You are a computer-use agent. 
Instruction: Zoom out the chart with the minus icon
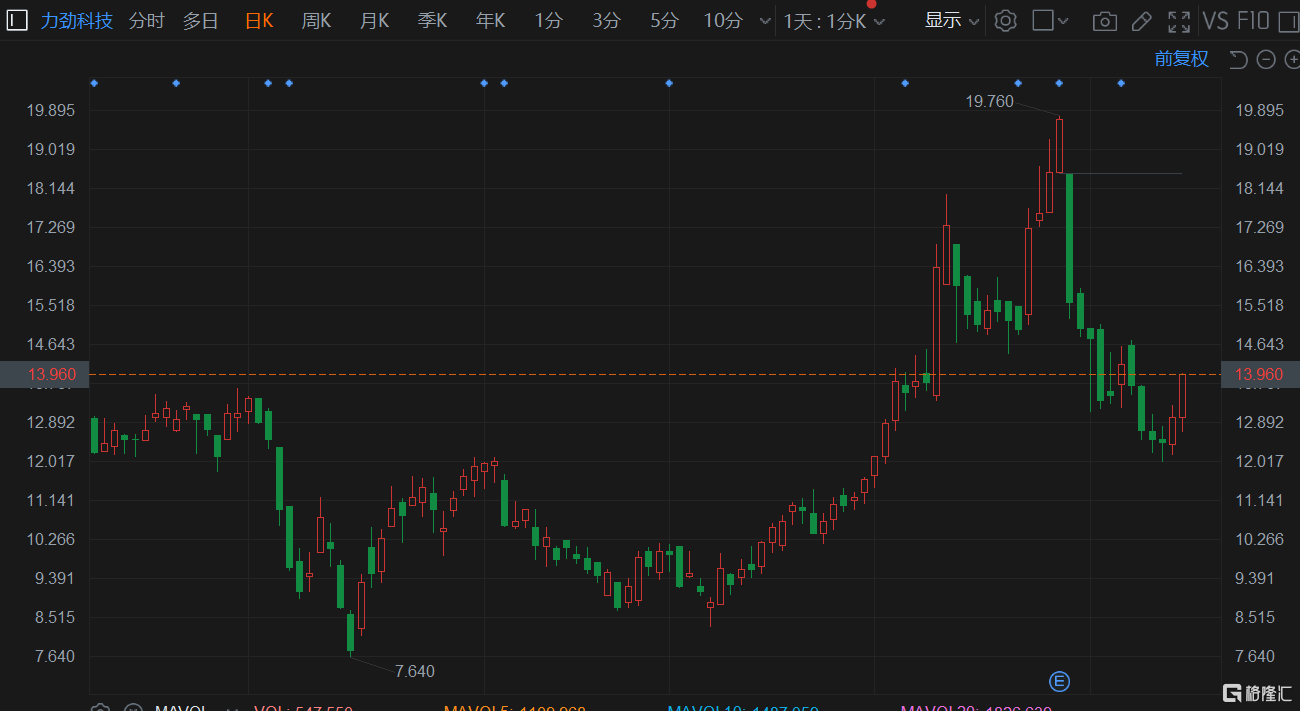[x=1265, y=60]
